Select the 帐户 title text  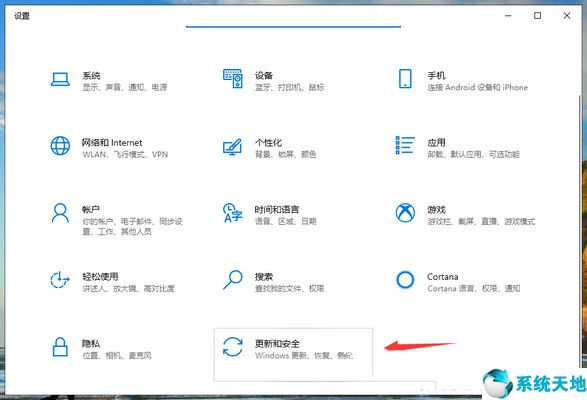point(91,210)
